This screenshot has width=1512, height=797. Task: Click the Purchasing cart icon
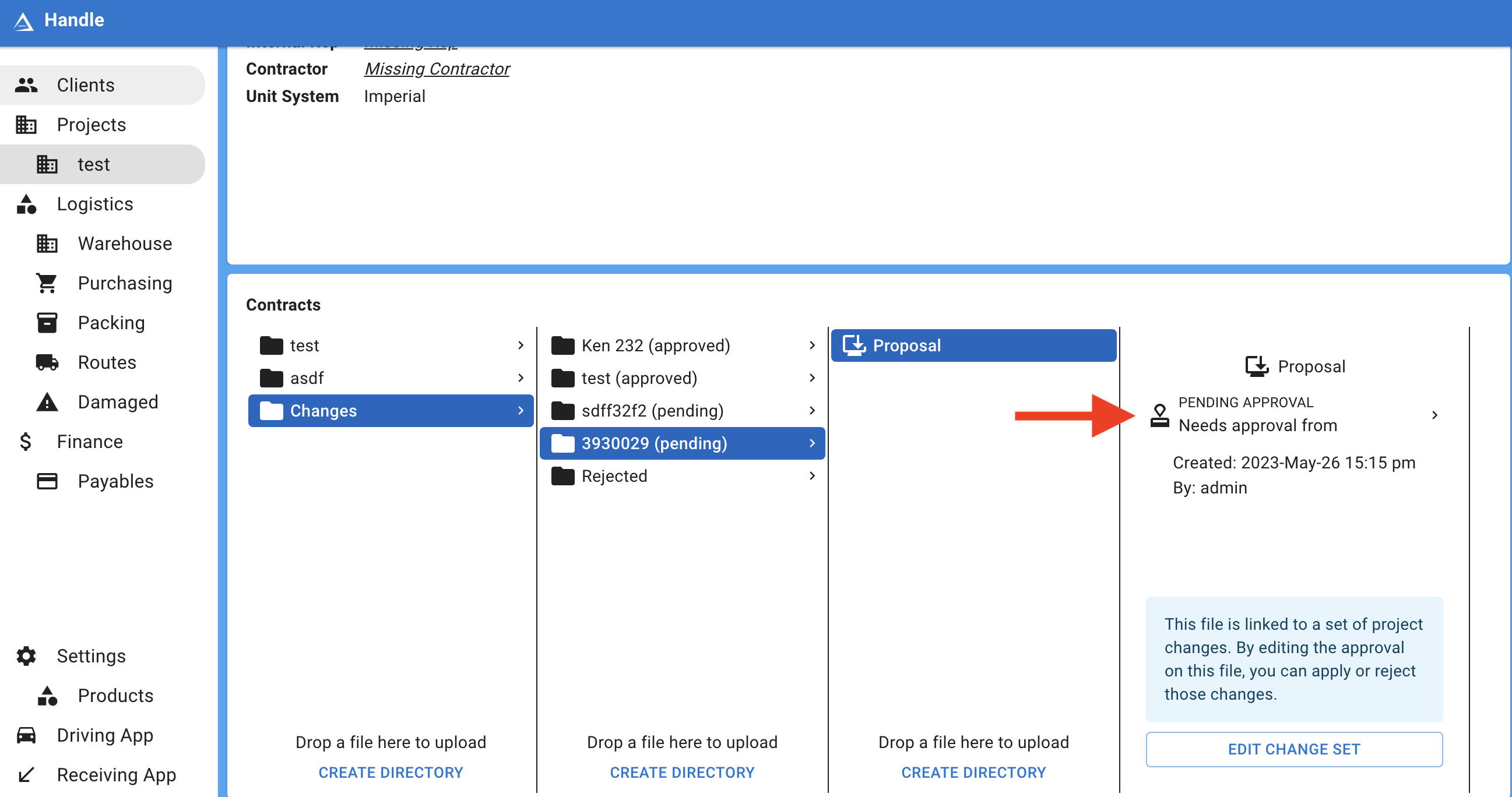pos(47,283)
